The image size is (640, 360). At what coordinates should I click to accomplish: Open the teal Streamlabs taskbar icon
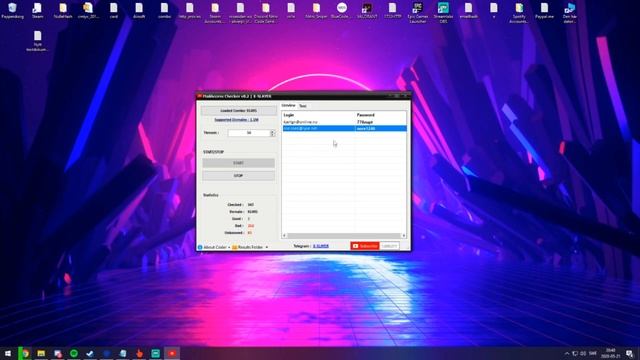(156, 353)
